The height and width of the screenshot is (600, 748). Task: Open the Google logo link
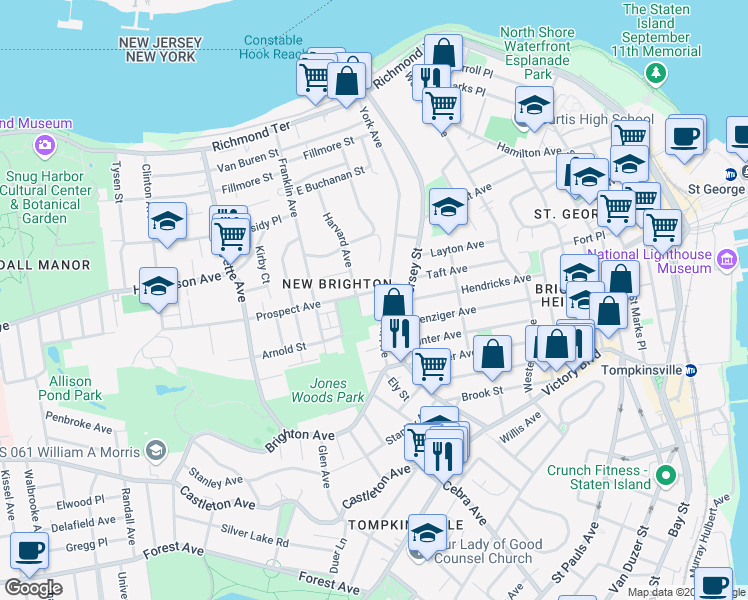(x=32, y=588)
